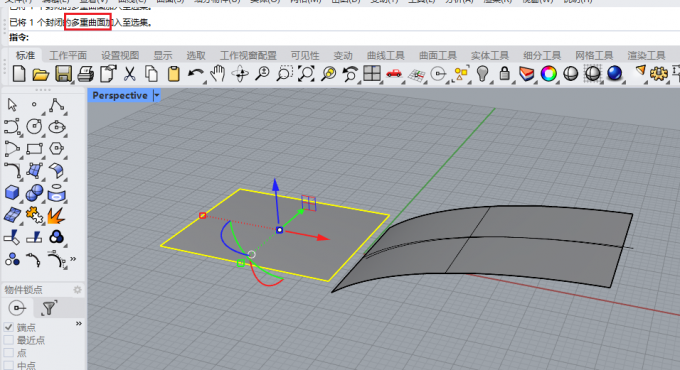Click the Boolean union spheres icon
The image size is (680, 370).
point(34,193)
